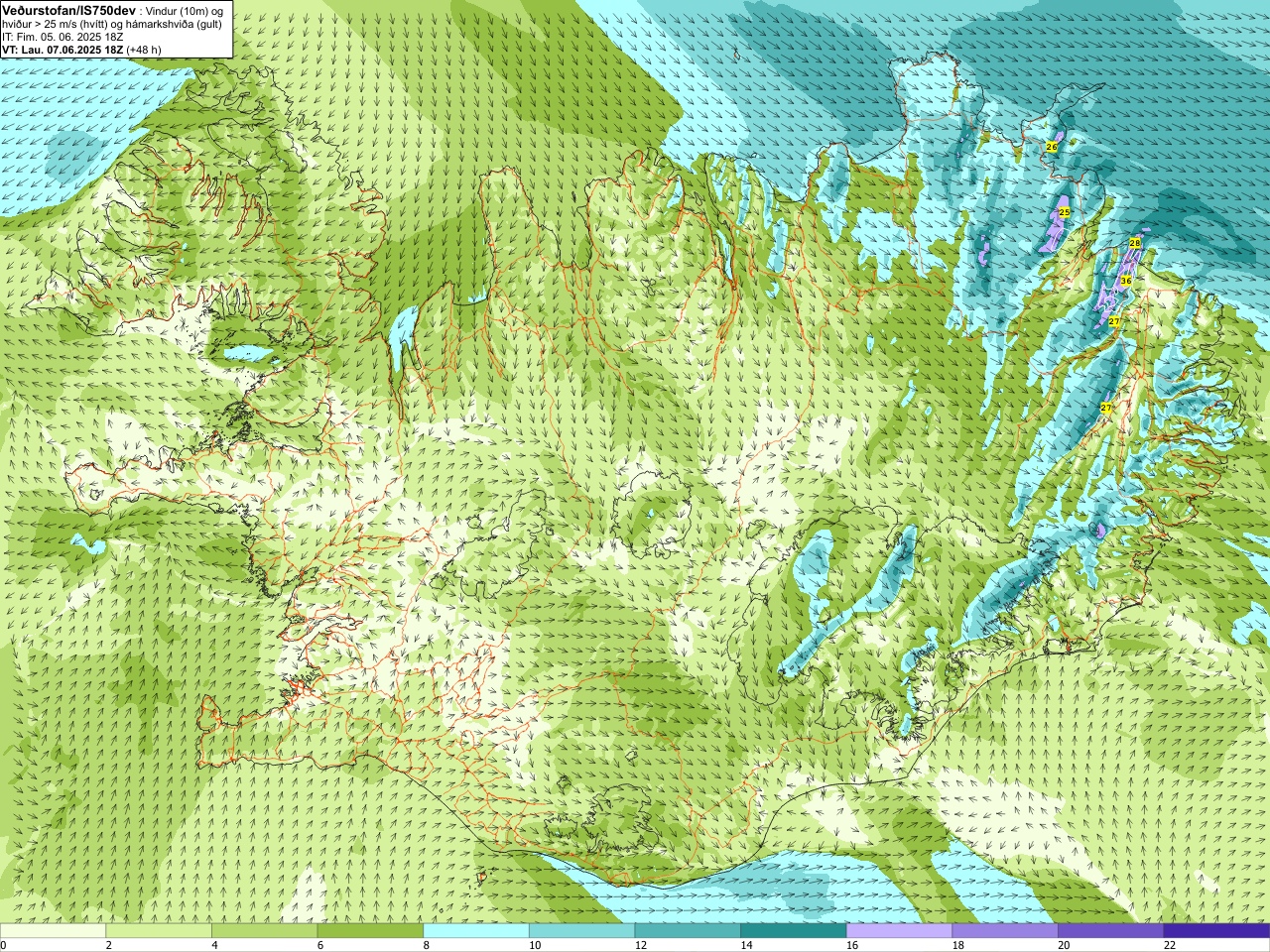Pick the 20–22 m/s violet scale swatch

coord(1111,932)
